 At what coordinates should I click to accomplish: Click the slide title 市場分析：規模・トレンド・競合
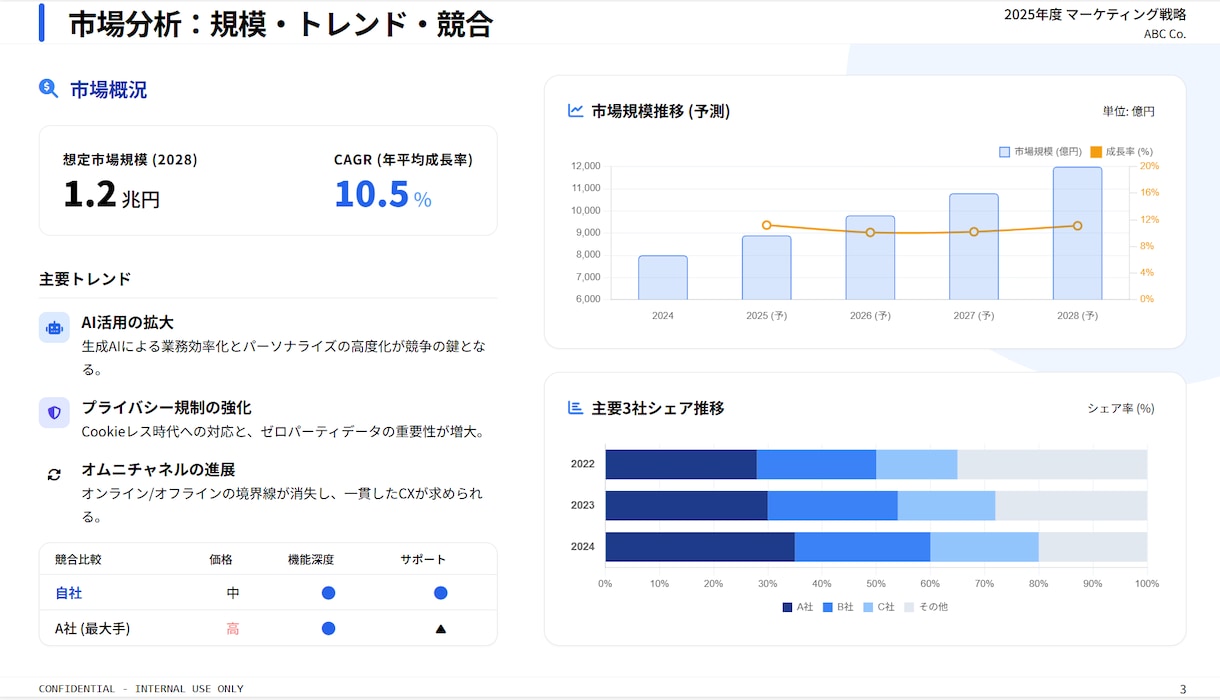point(281,24)
